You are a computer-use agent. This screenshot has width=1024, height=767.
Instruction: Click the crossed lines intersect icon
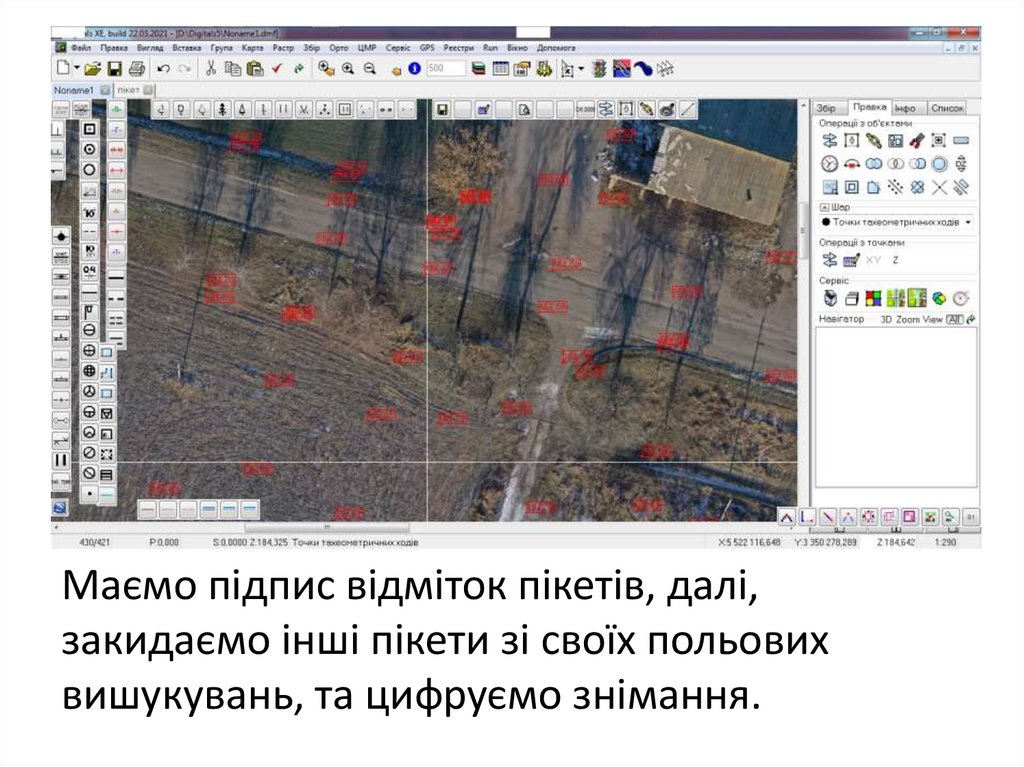click(x=939, y=188)
